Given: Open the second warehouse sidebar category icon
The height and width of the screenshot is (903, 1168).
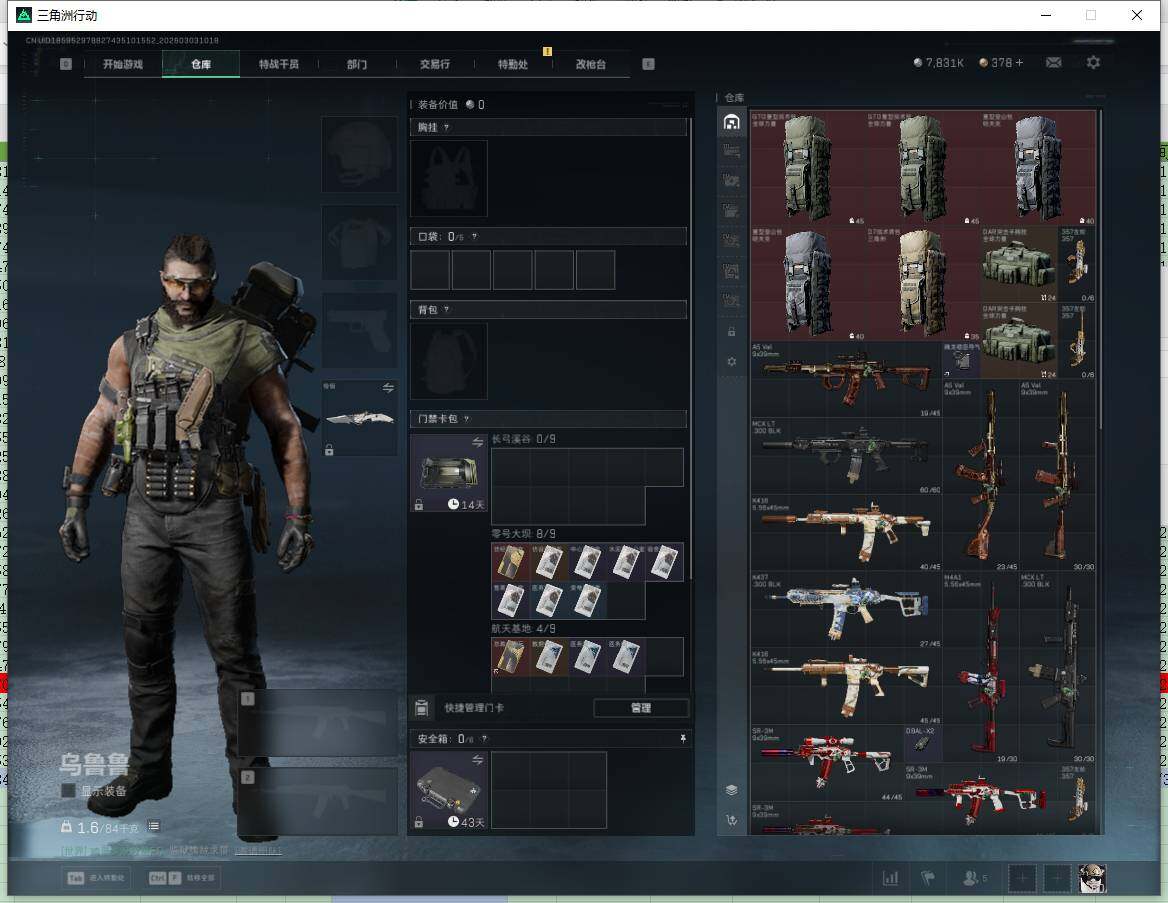Looking at the screenshot, I should tap(731, 151).
